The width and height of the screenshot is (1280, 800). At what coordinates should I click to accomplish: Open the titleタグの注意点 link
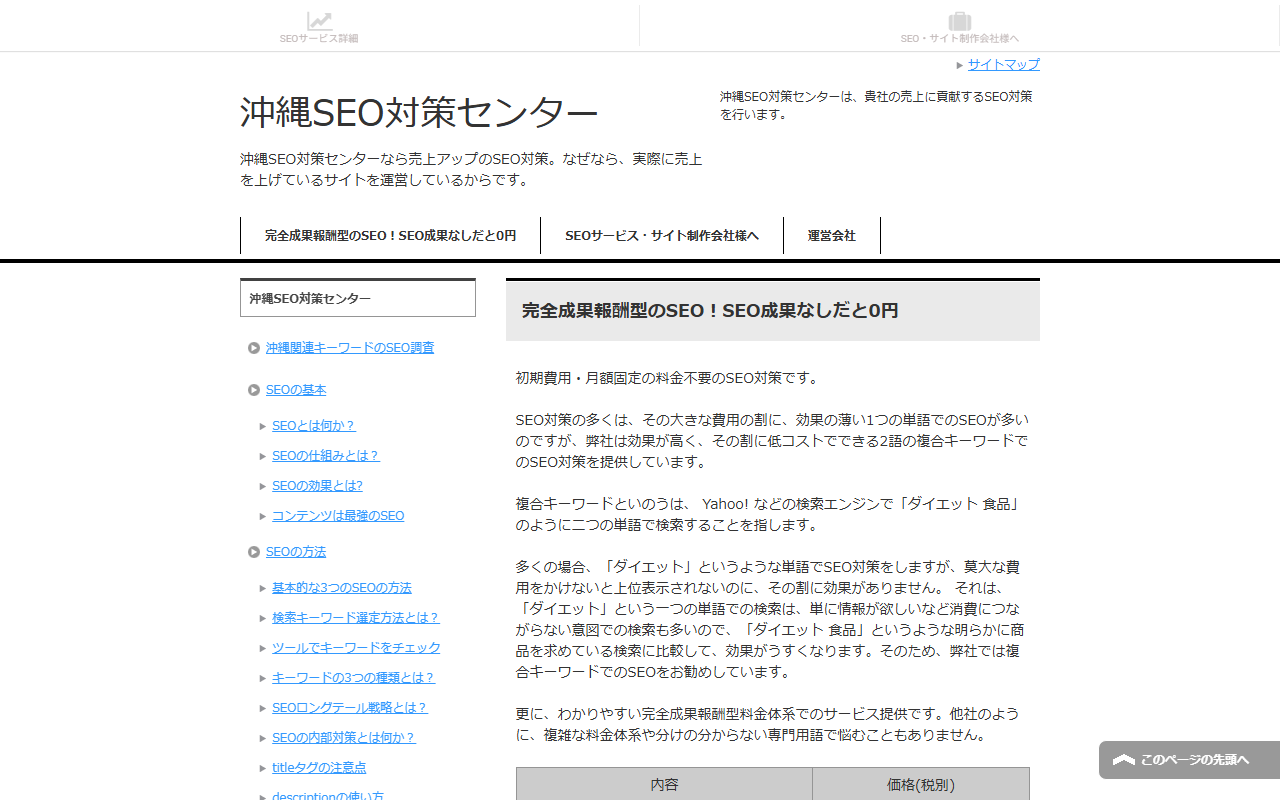coord(318,768)
